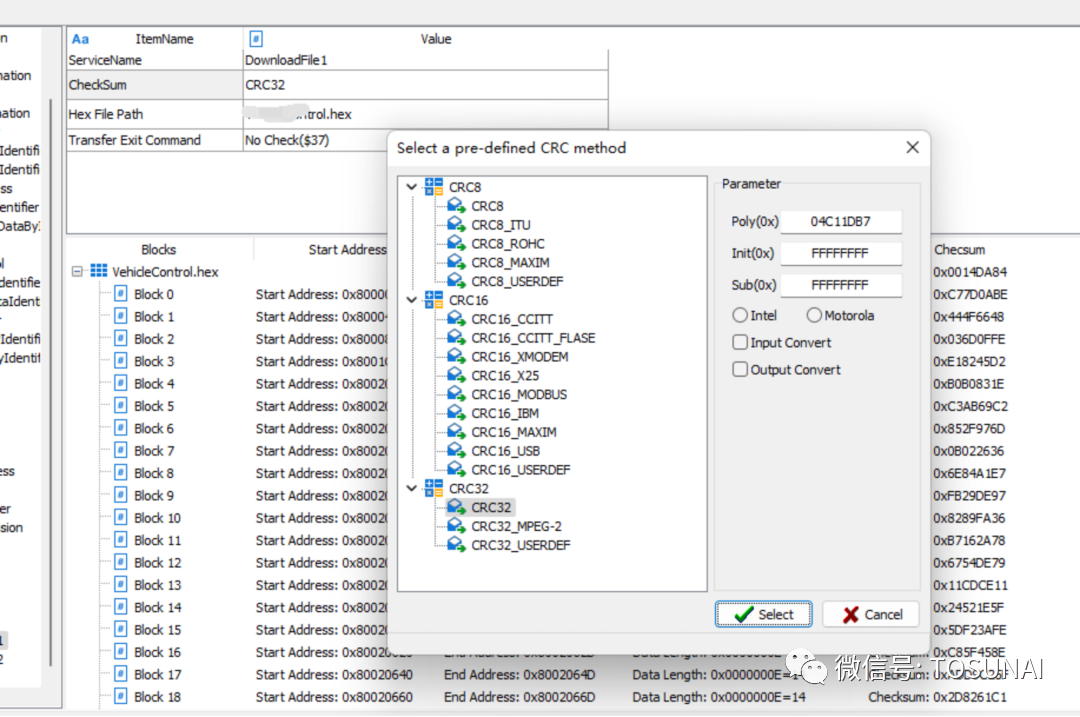
Task: Enable the Output Convert checkbox
Action: point(739,369)
